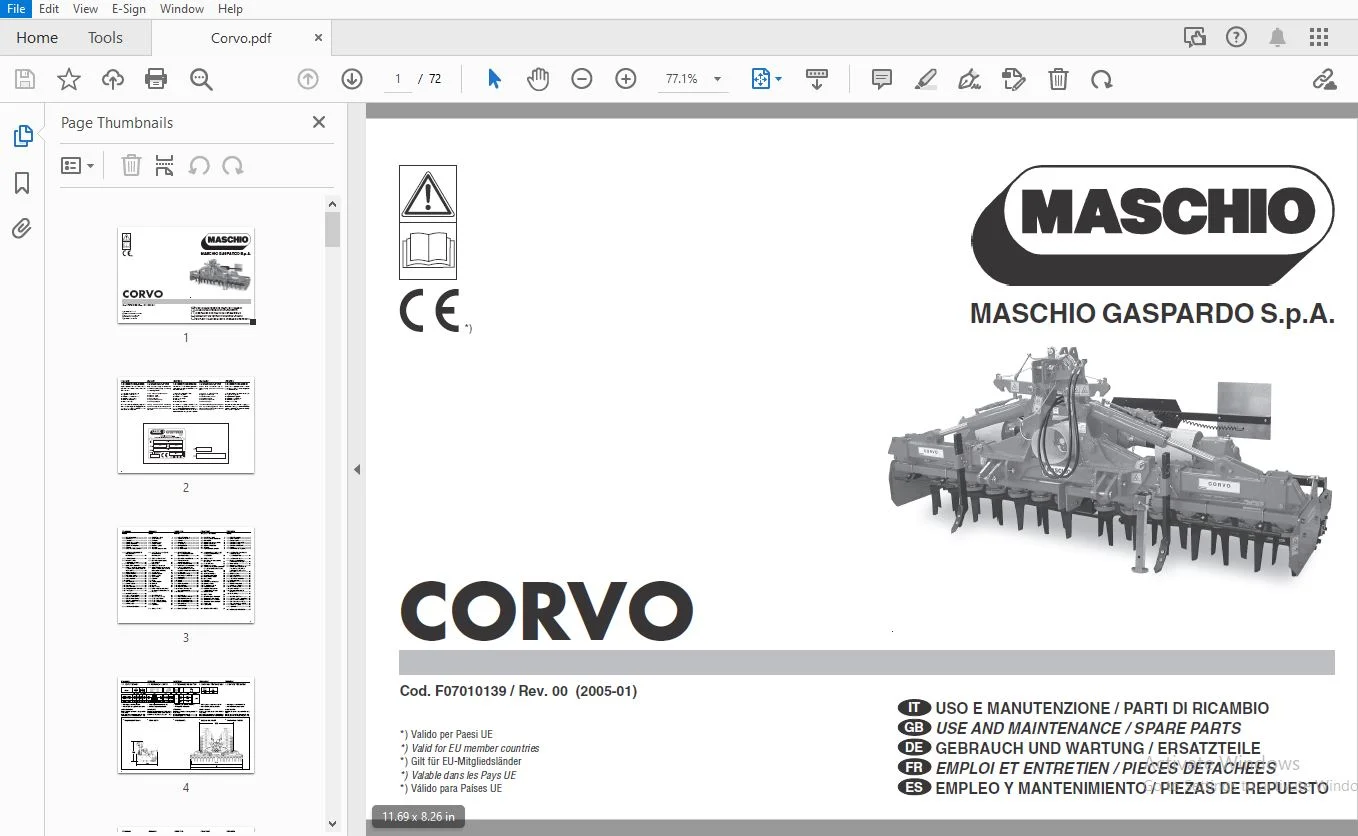This screenshot has height=836, width=1358.
Task: Open the Window menu
Action: tap(182, 9)
